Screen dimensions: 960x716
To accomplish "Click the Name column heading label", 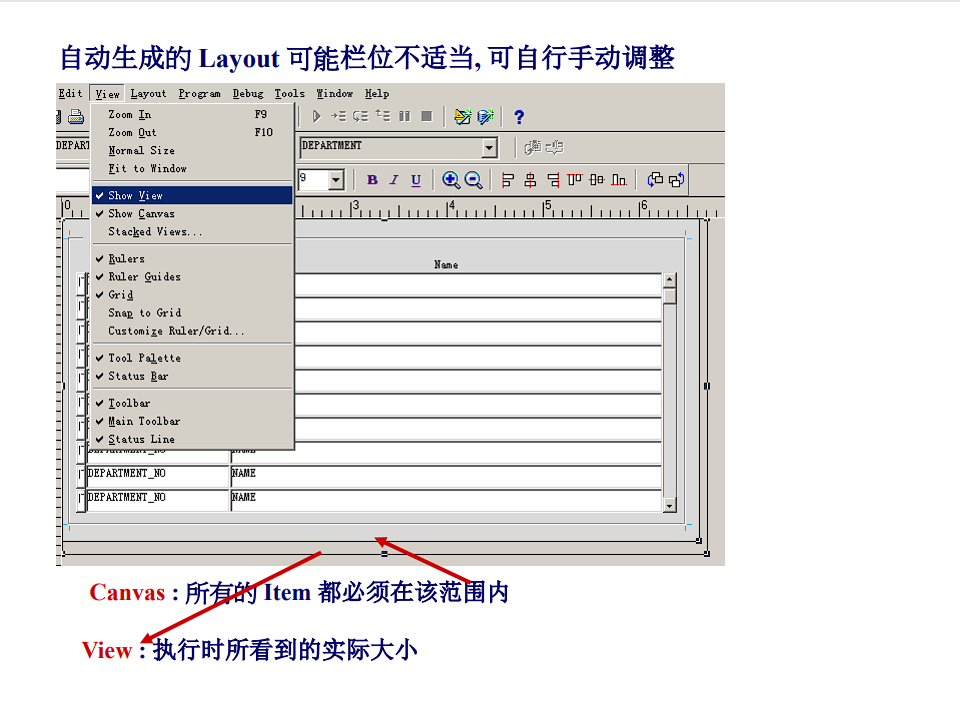I will tap(446, 265).
